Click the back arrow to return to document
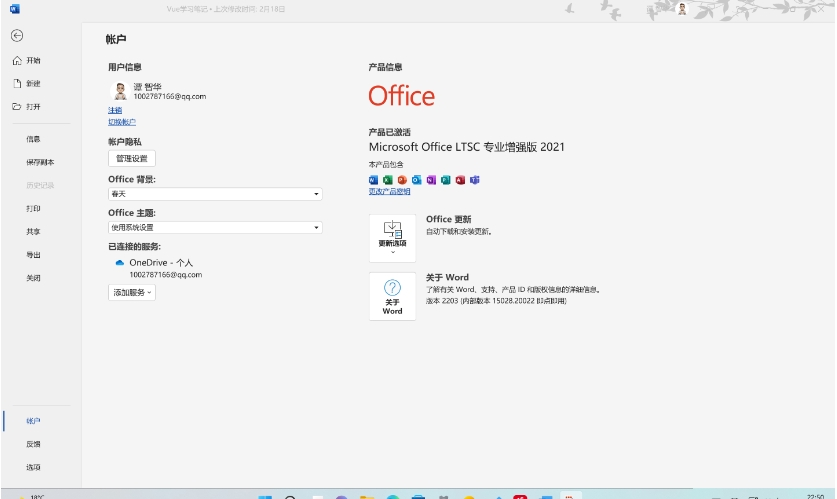The height and width of the screenshot is (499, 837). click(x=17, y=35)
